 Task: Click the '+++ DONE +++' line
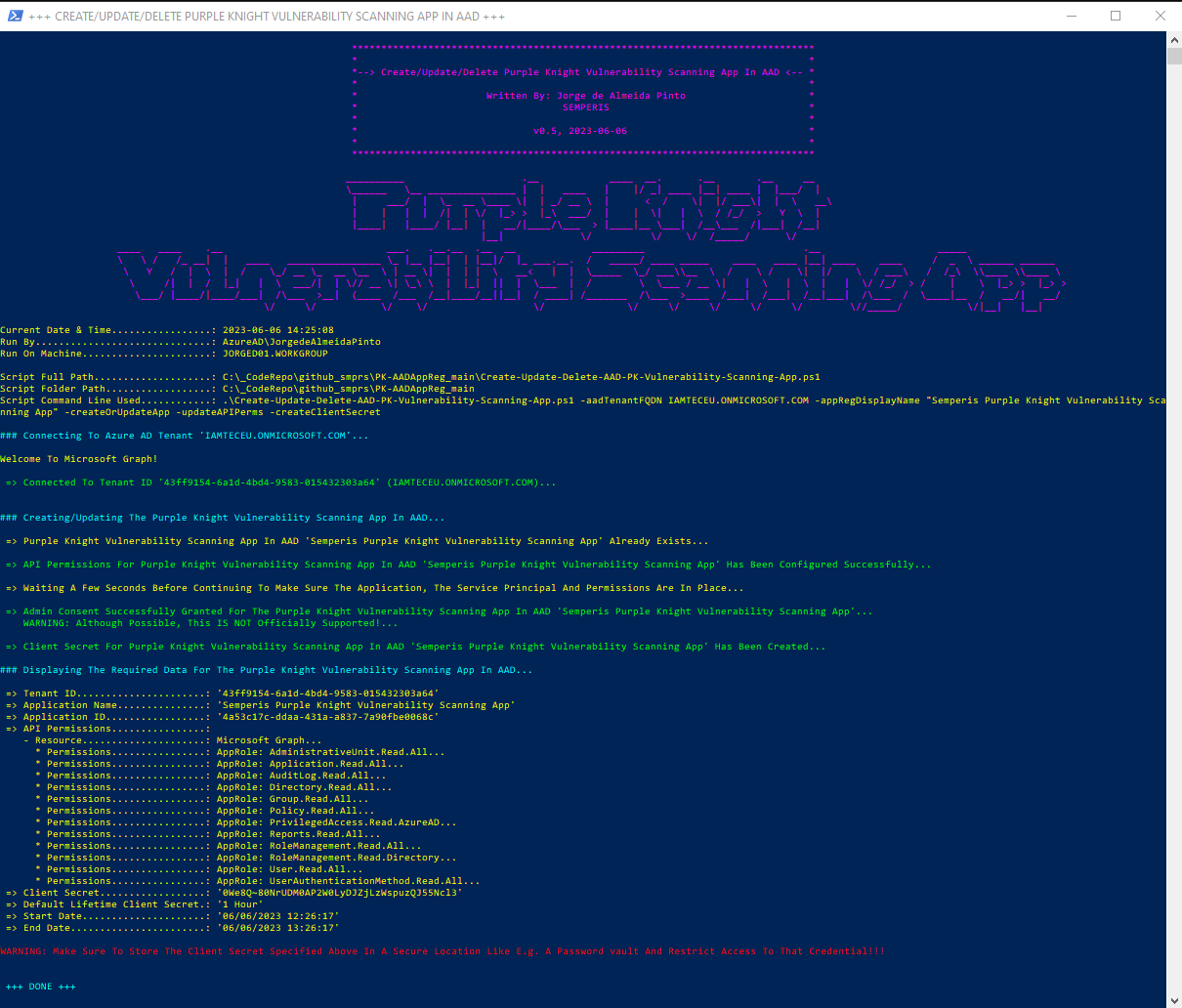pos(40,987)
